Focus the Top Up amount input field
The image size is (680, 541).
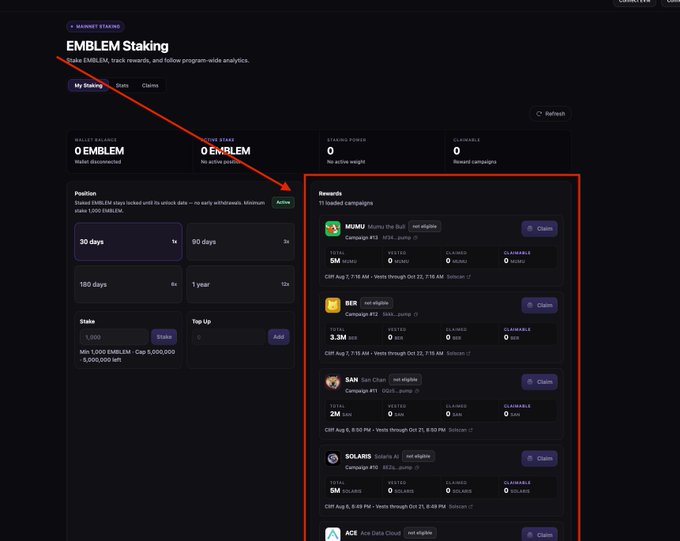click(229, 337)
